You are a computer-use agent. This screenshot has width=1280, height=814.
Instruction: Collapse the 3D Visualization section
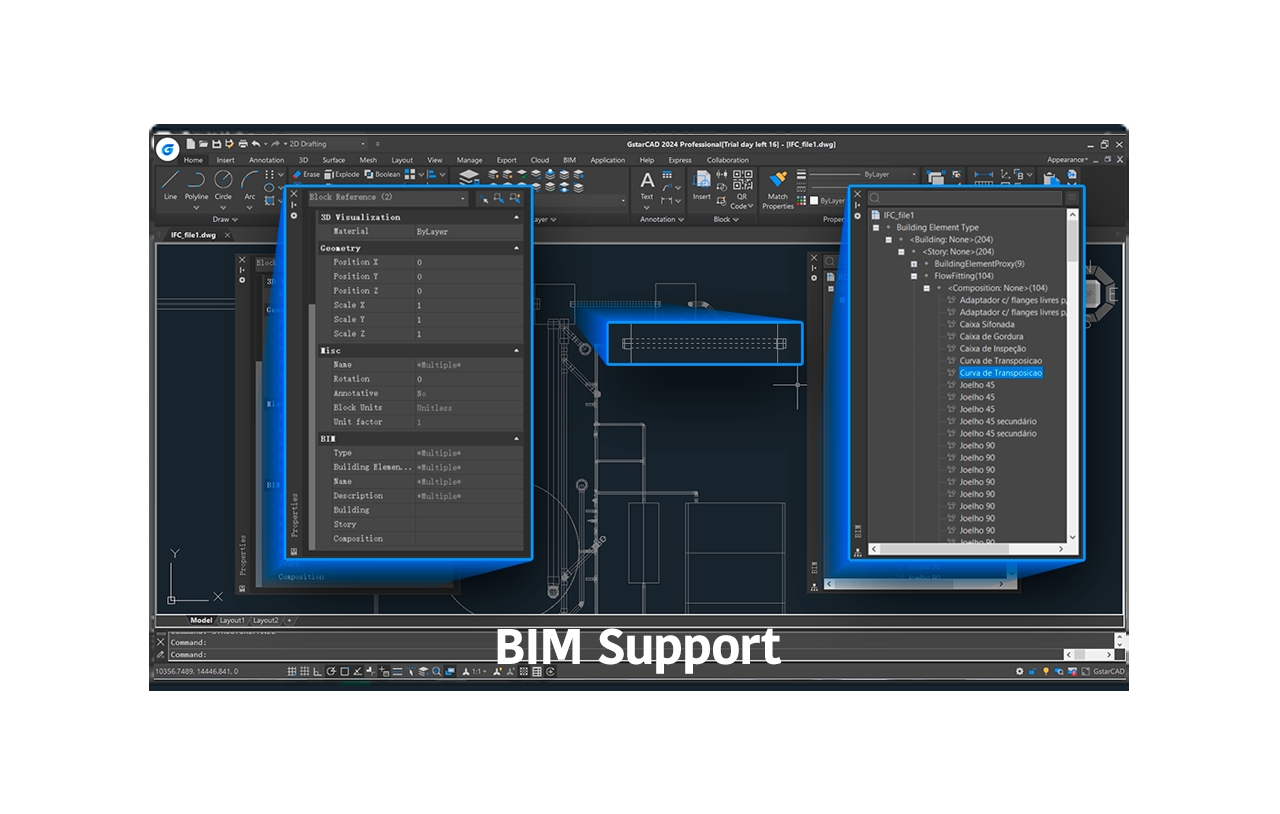click(x=516, y=217)
